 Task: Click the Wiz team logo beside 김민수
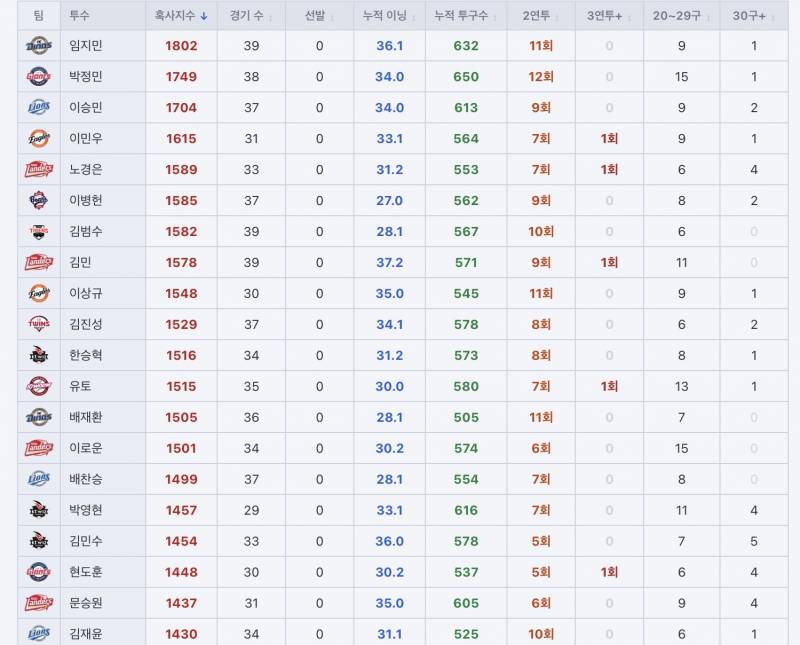pyautogui.click(x=39, y=541)
